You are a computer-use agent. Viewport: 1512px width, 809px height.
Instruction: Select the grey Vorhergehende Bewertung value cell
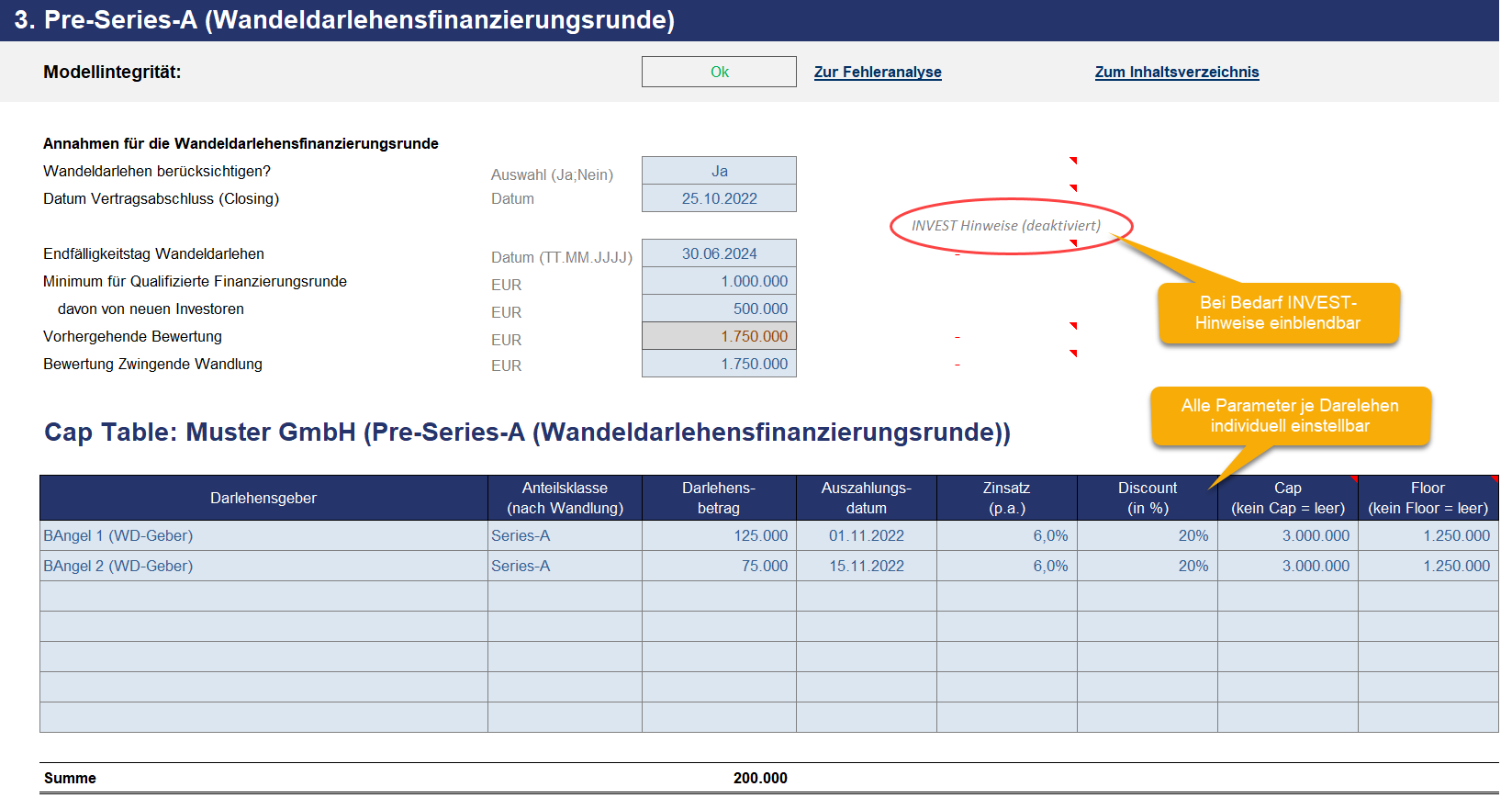point(719,336)
